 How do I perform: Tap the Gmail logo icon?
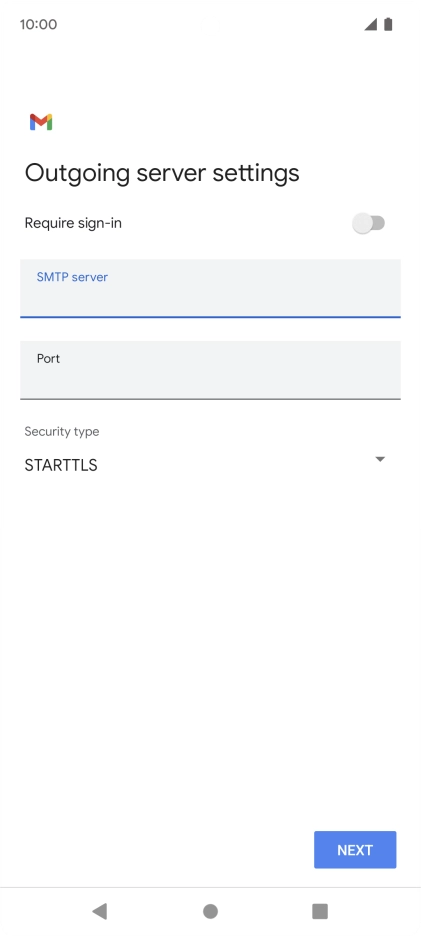tap(41, 122)
